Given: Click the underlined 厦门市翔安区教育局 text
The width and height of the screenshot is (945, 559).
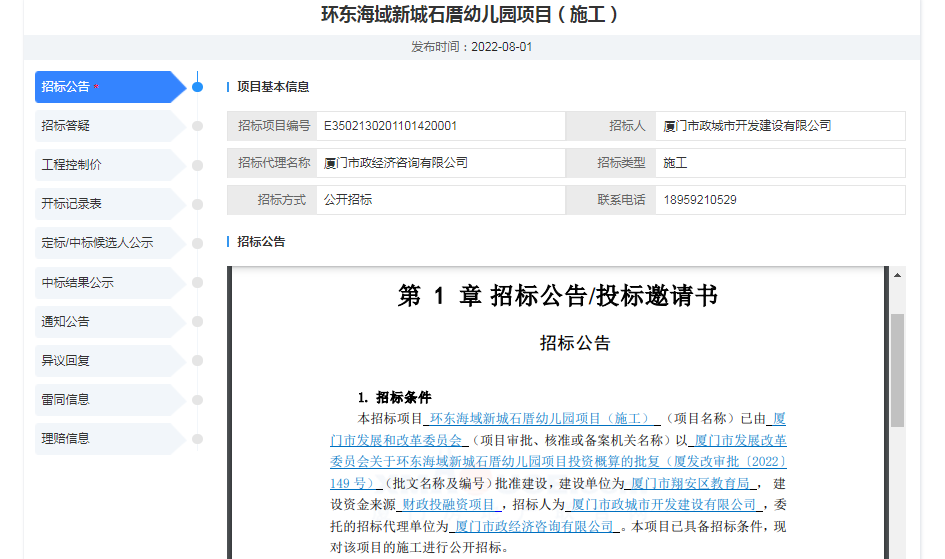Looking at the screenshot, I should 690,482.
